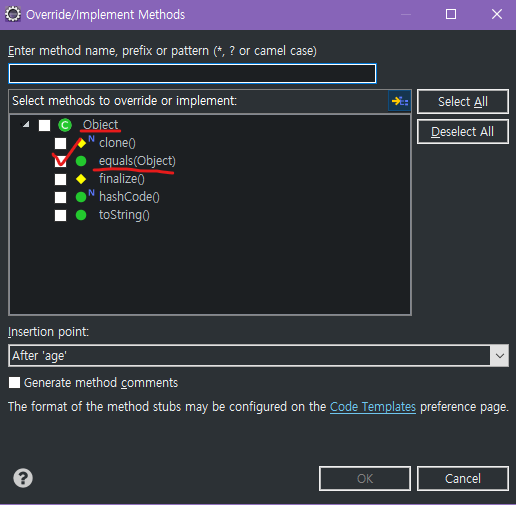Select the hashCode() method row
This screenshot has width=516, height=505.
click(129, 197)
